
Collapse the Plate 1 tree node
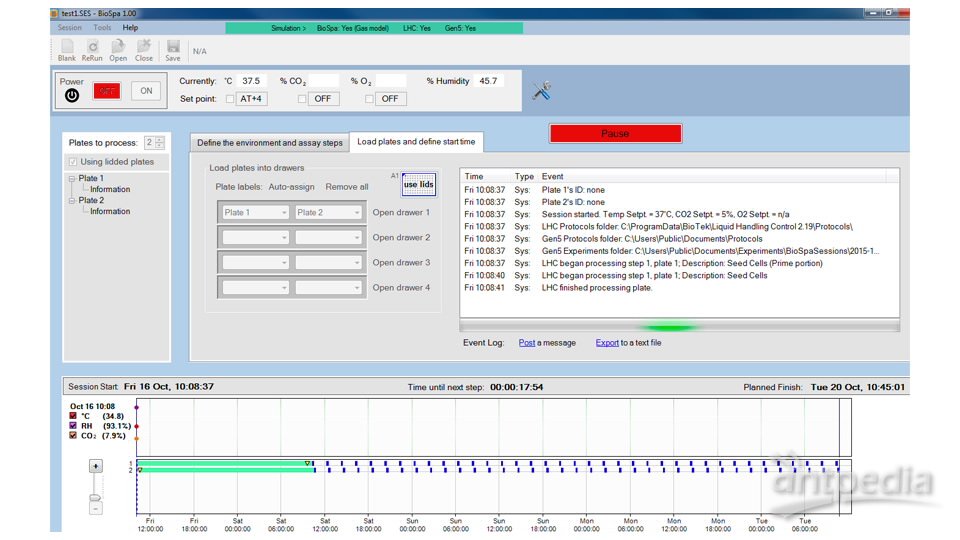[72, 179]
